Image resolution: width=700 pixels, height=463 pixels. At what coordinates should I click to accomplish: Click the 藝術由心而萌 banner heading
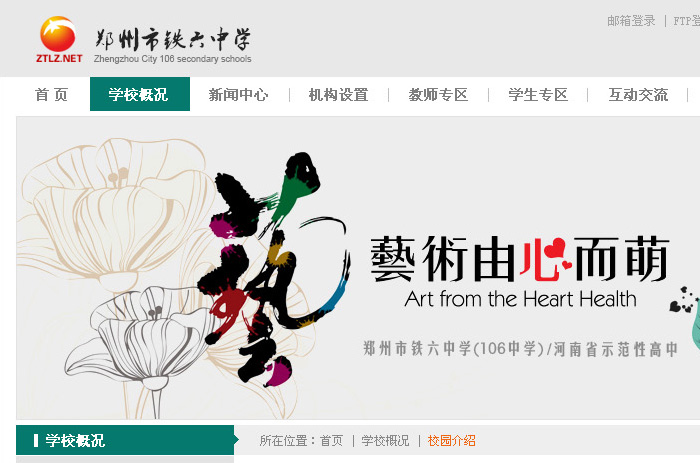[520, 259]
